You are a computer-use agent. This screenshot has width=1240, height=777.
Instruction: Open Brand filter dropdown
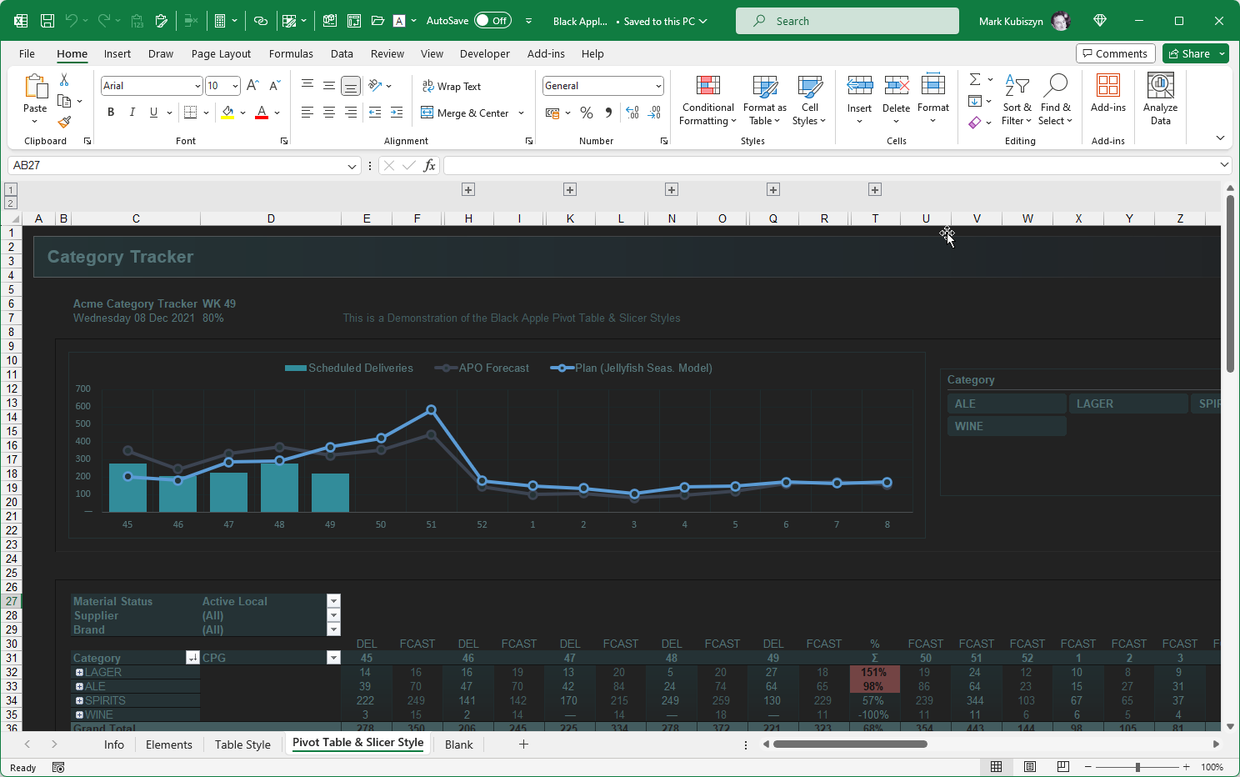334,629
